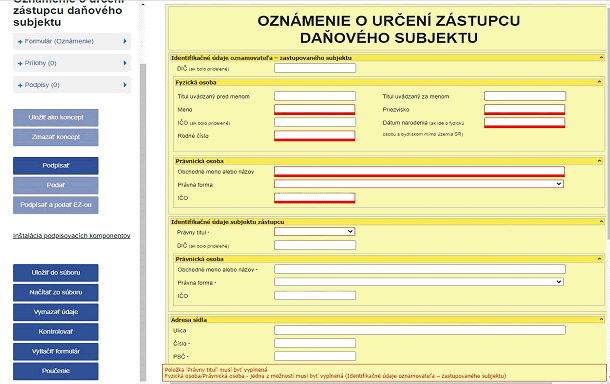
Task: Click the Vymazať údaje button
Action: 56,312
